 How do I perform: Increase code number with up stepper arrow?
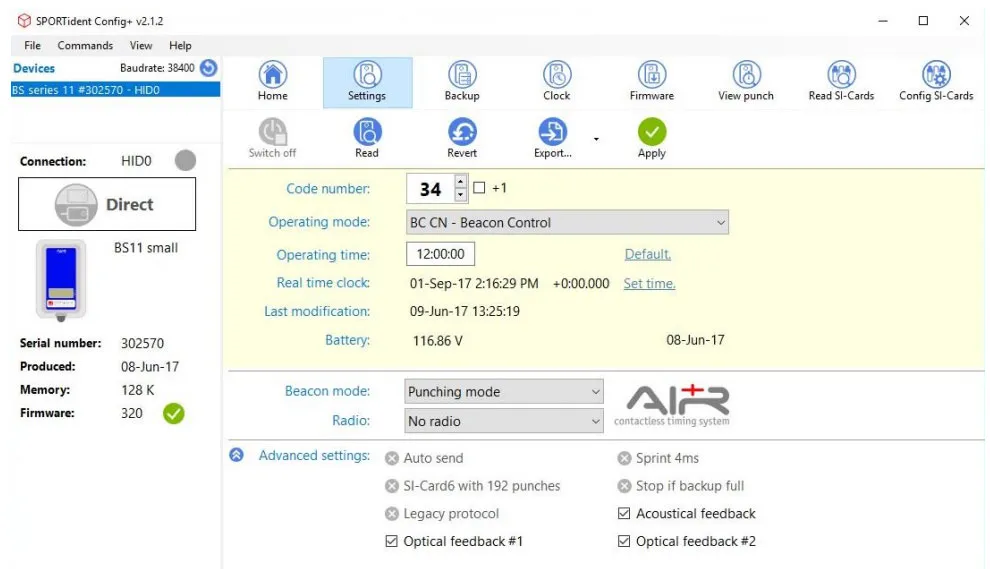(x=461, y=182)
